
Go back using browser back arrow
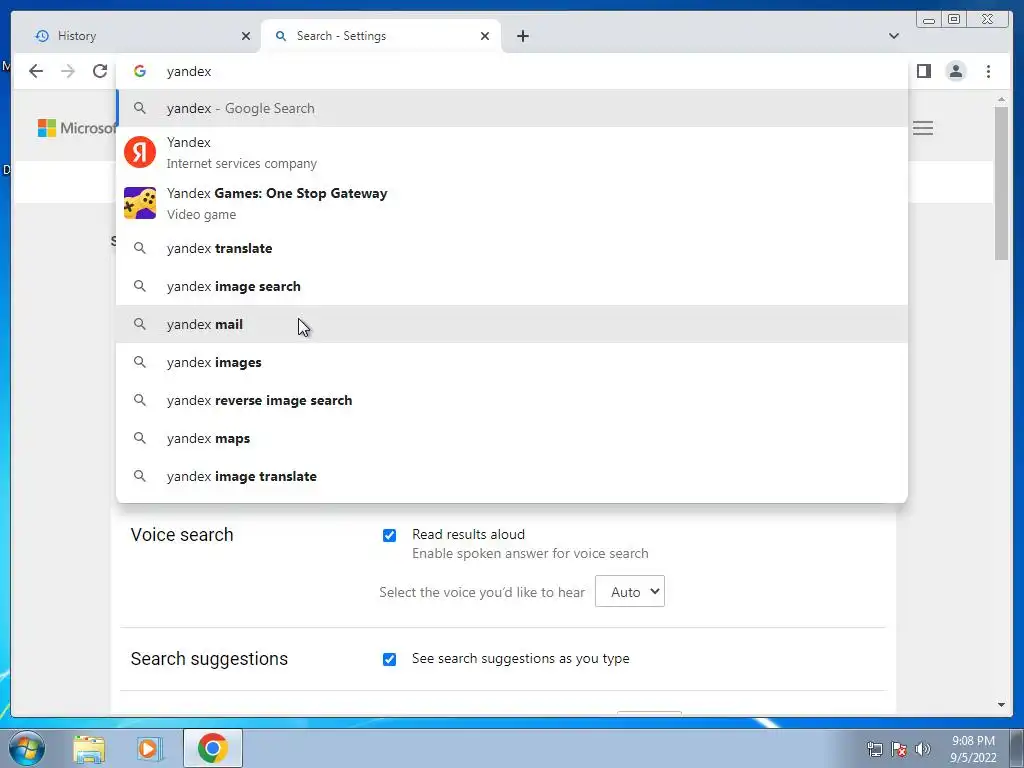pyautogui.click(x=36, y=71)
